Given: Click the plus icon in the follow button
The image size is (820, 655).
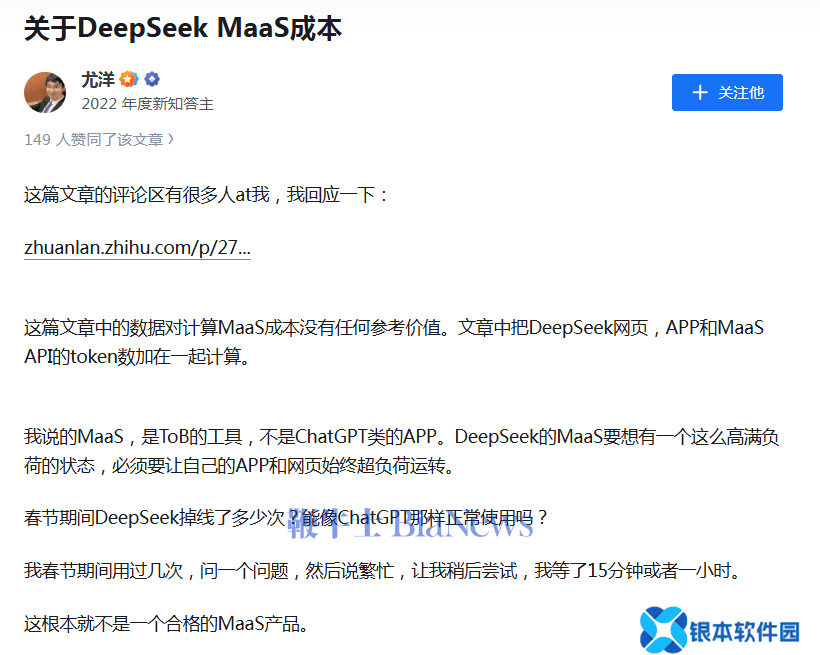Looking at the screenshot, I should 700,92.
